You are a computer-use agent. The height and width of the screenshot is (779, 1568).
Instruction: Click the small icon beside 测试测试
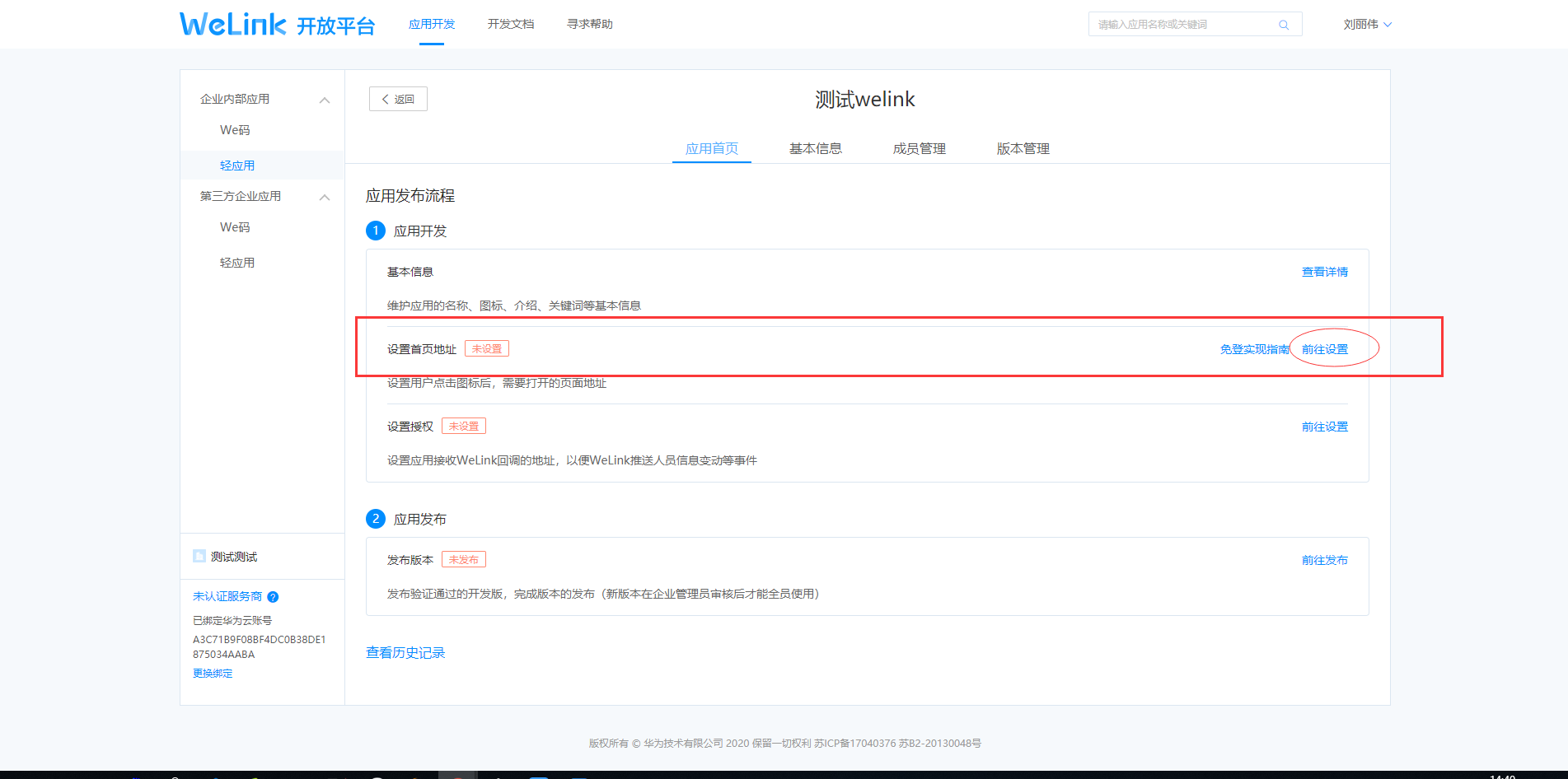pos(199,556)
